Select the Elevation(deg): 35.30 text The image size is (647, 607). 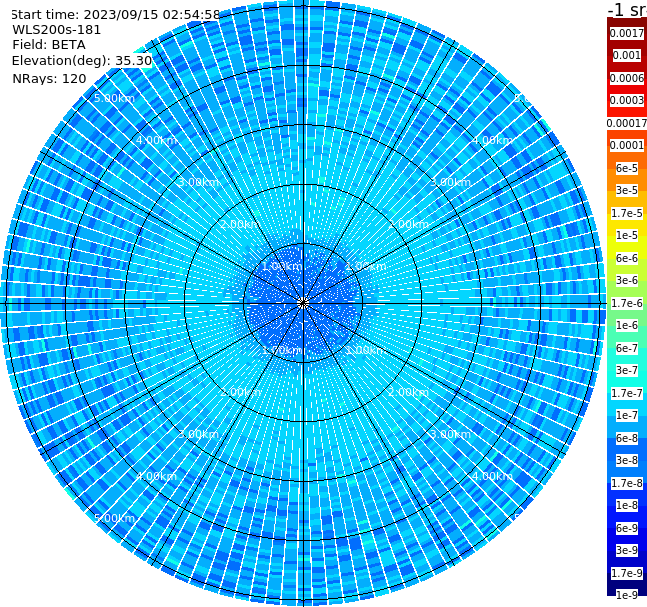pyautogui.click(x=82, y=61)
